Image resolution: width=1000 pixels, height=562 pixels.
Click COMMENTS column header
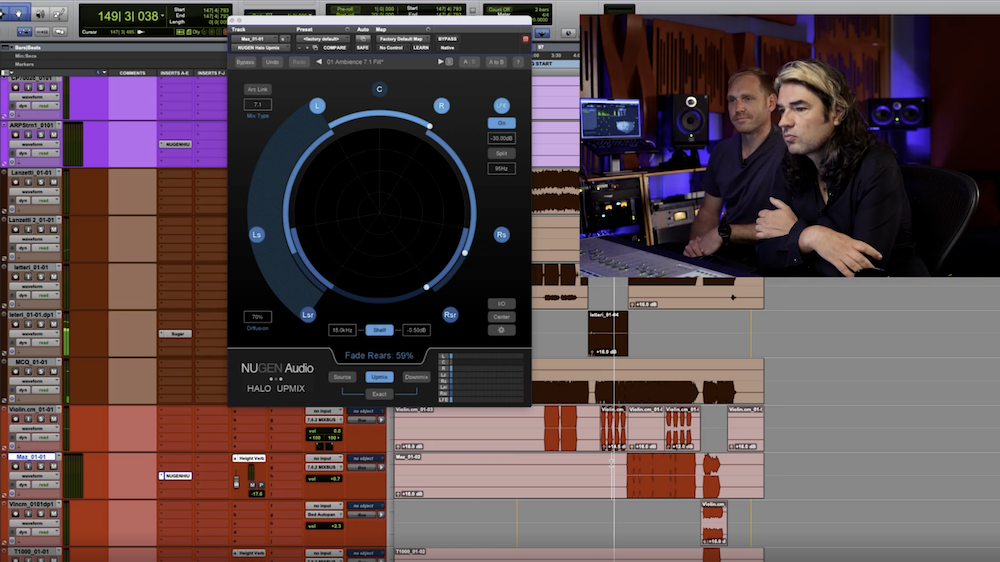[x=133, y=73]
